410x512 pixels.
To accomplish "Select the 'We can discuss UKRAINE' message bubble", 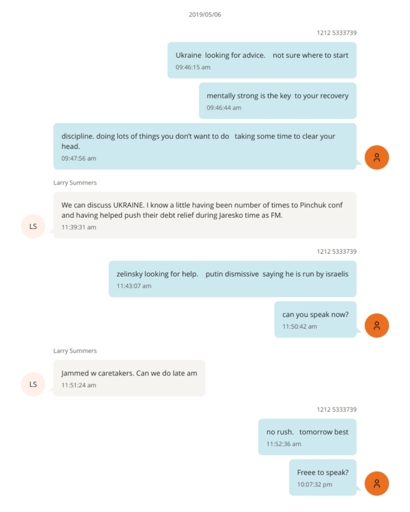I will [205, 215].
